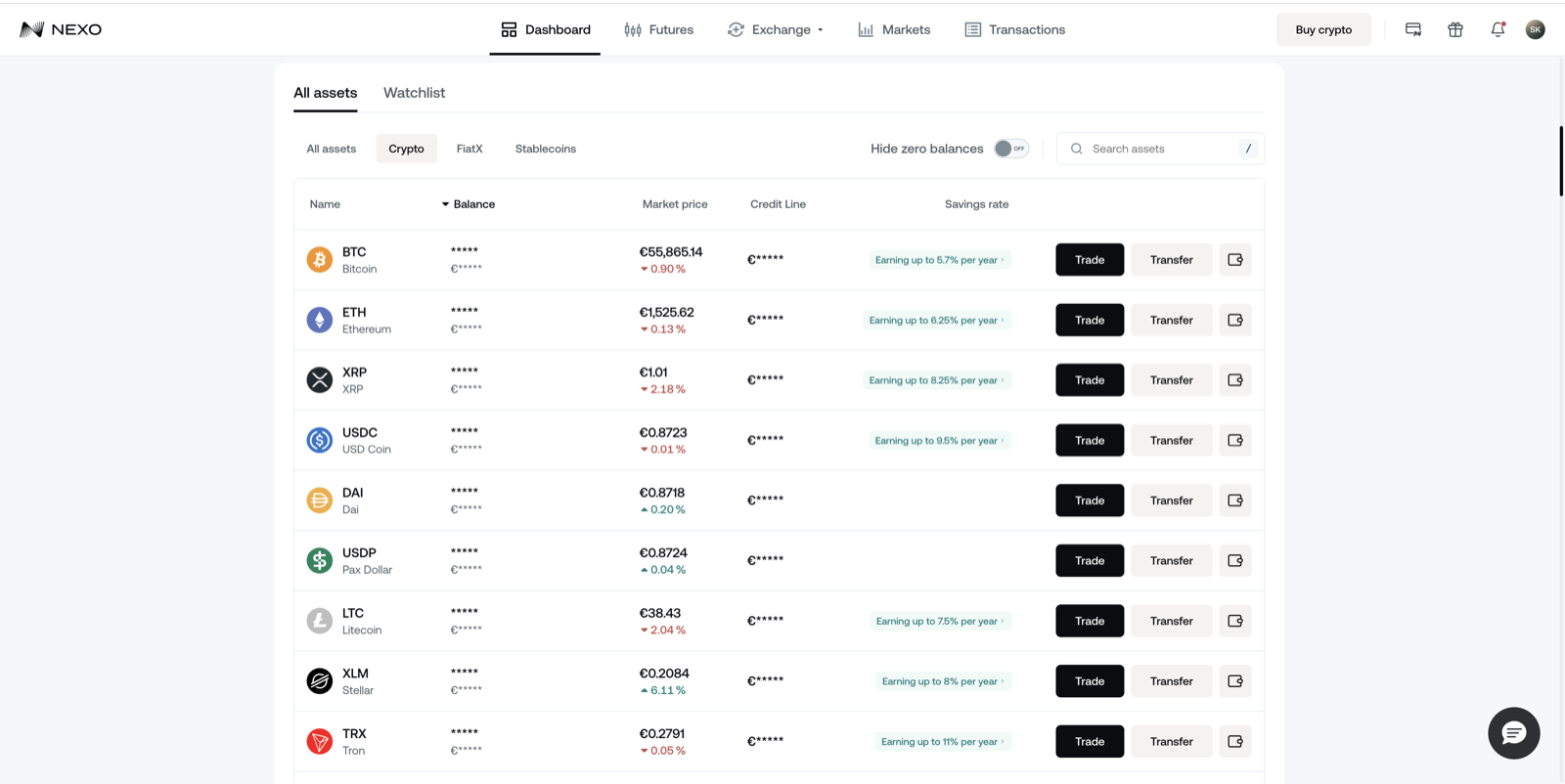Trade XRP
This screenshot has width=1565, height=784.
1090,380
